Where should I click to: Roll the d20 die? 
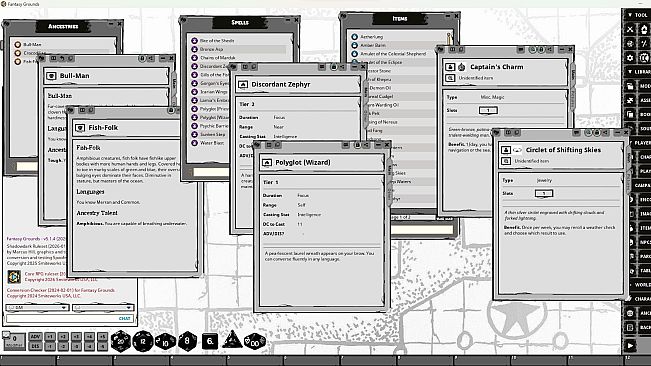[x=121, y=341]
